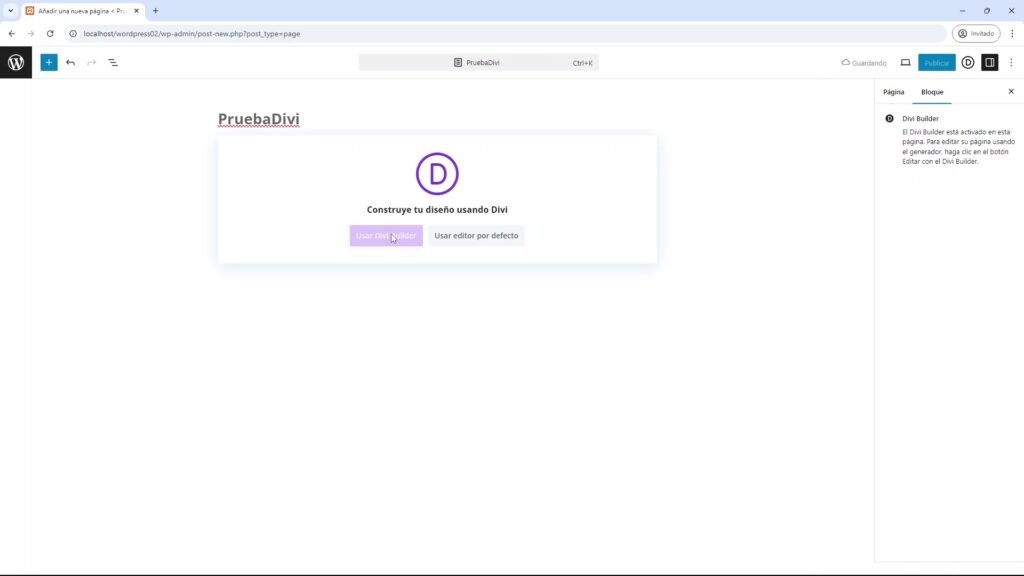Go forward in the browser
The height and width of the screenshot is (576, 1024).
pos(31,33)
